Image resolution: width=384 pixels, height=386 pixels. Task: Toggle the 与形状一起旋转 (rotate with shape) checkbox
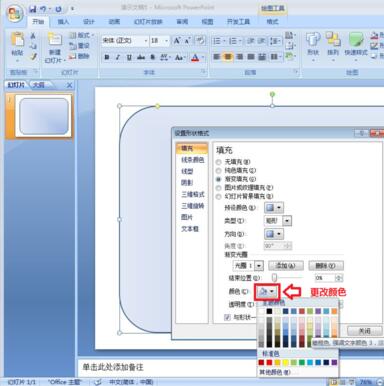tap(228, 317)
